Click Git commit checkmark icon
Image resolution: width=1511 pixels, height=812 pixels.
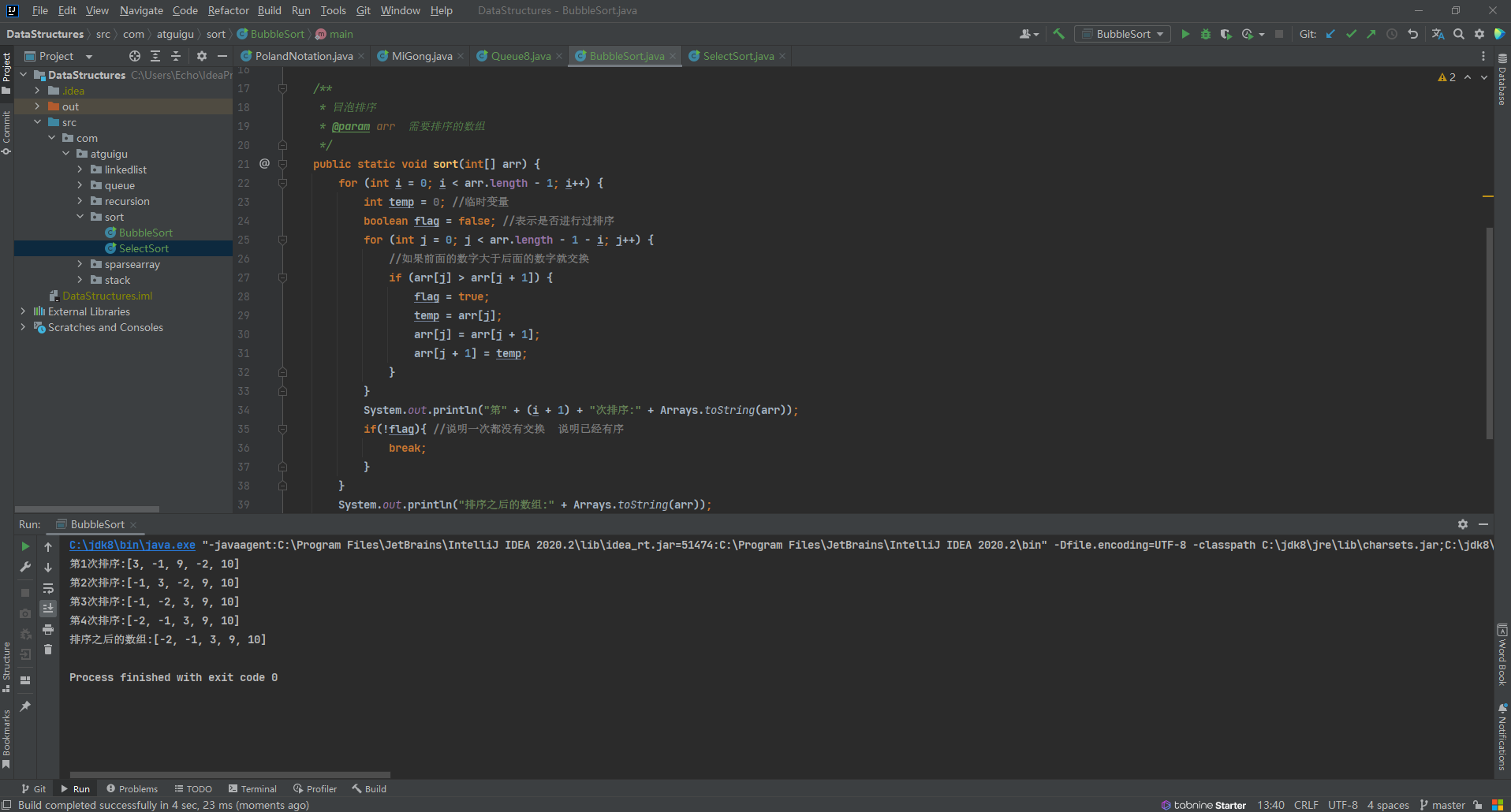tap(1351, 34)
